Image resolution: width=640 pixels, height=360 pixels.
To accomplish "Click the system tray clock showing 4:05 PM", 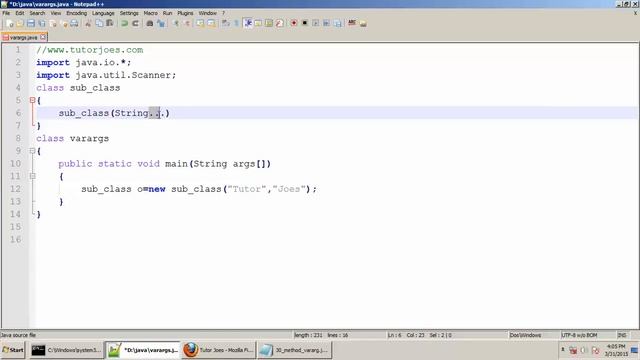I will tap(616, 350).
